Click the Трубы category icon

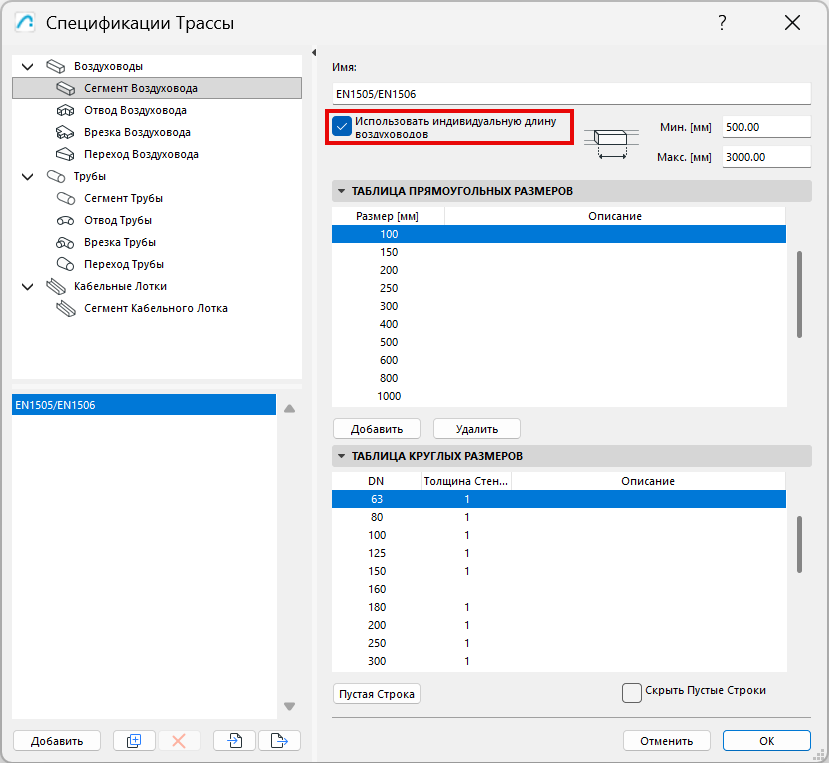(x=56, y=177)
